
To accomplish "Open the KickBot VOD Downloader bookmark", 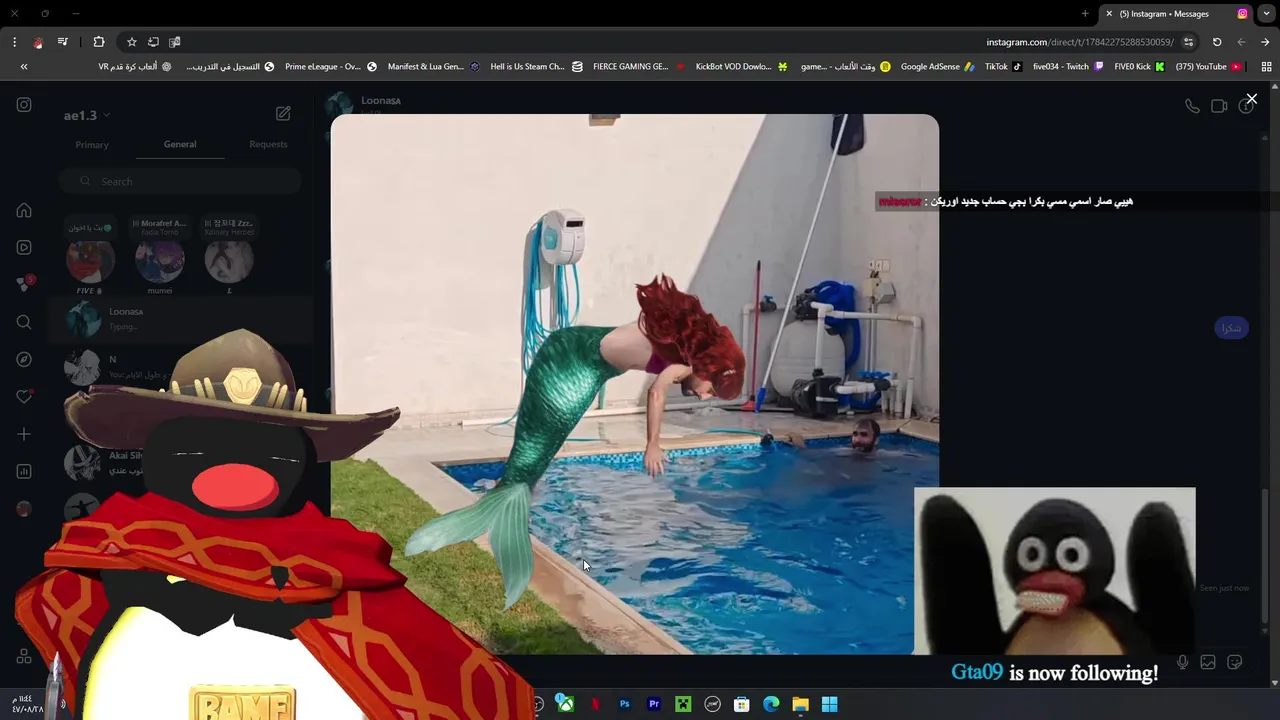I will (742, 67).
